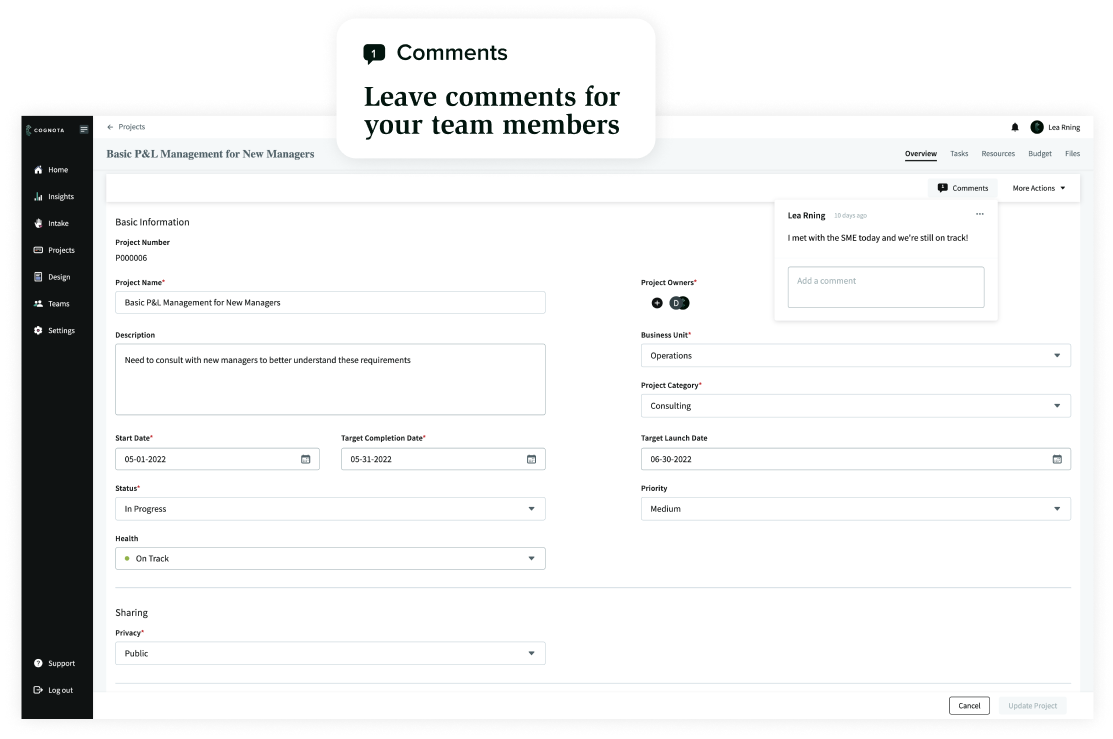Switch to the Budget tab

(1040, 154)
